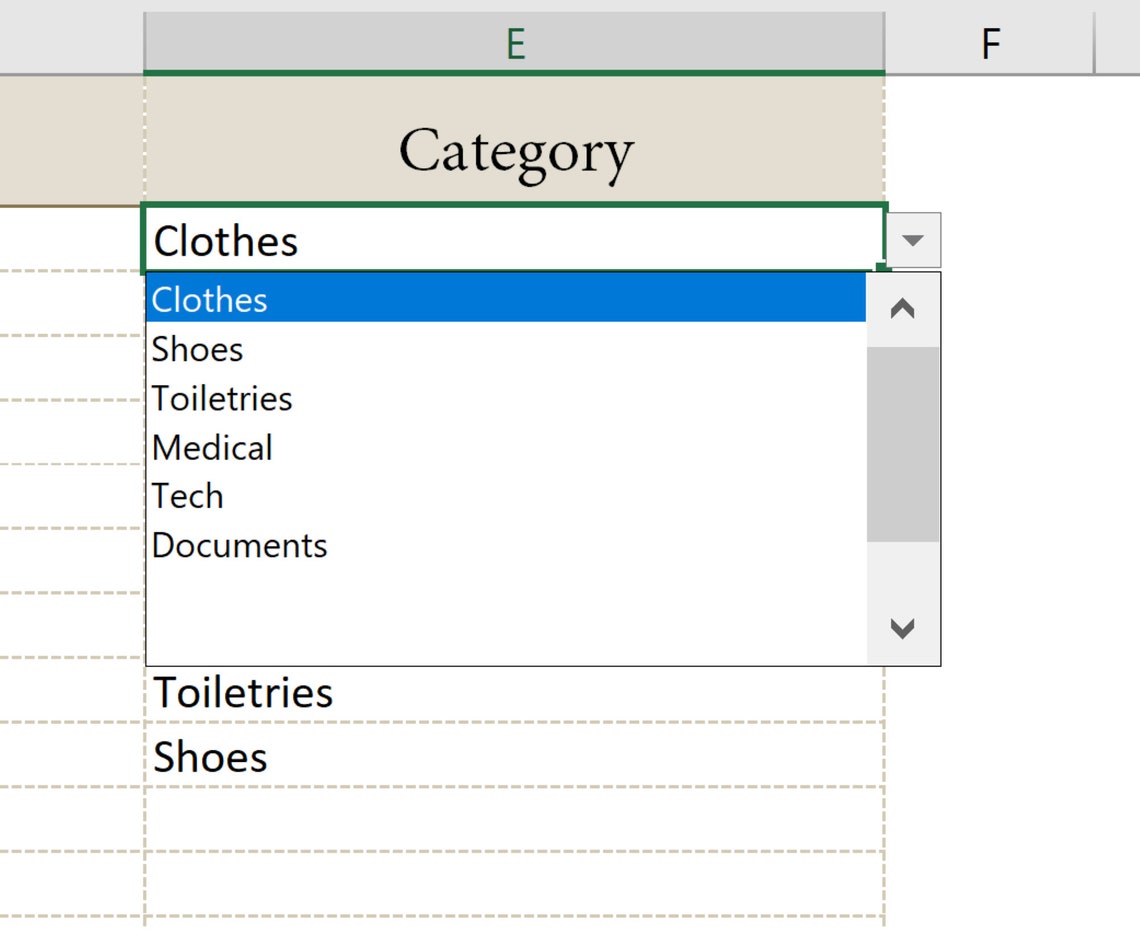The height and width of the screenshot is (930, 1140).
Task: Select column F by clicking its header
Action: coord(989,41)
